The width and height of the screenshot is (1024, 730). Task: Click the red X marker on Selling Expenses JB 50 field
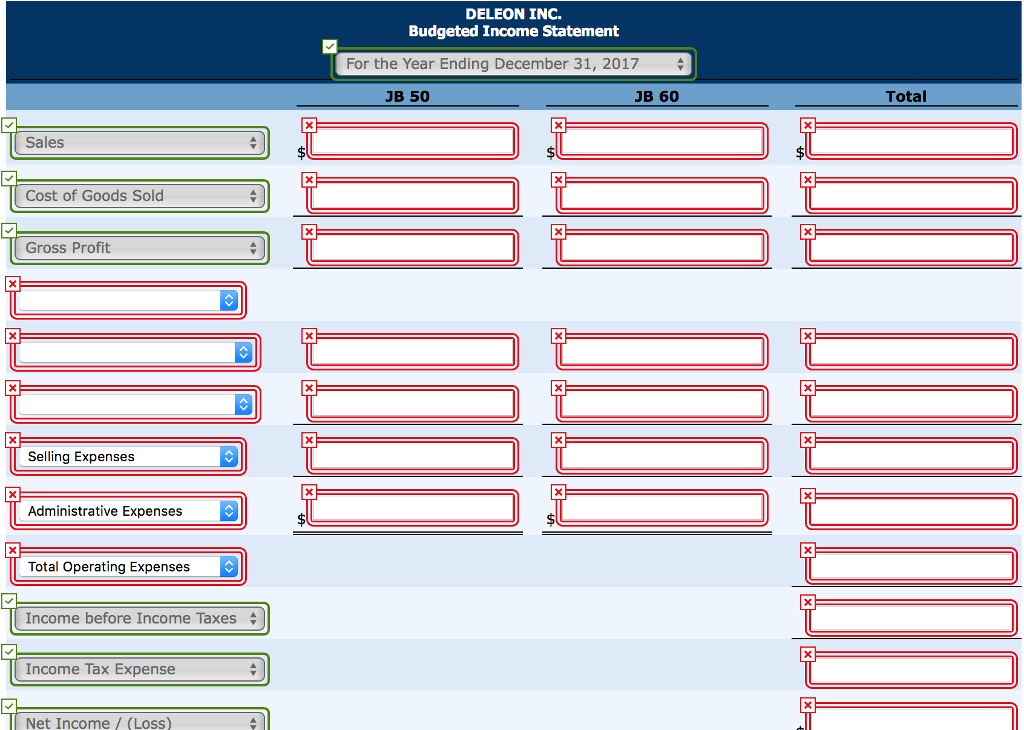point(309,440)
